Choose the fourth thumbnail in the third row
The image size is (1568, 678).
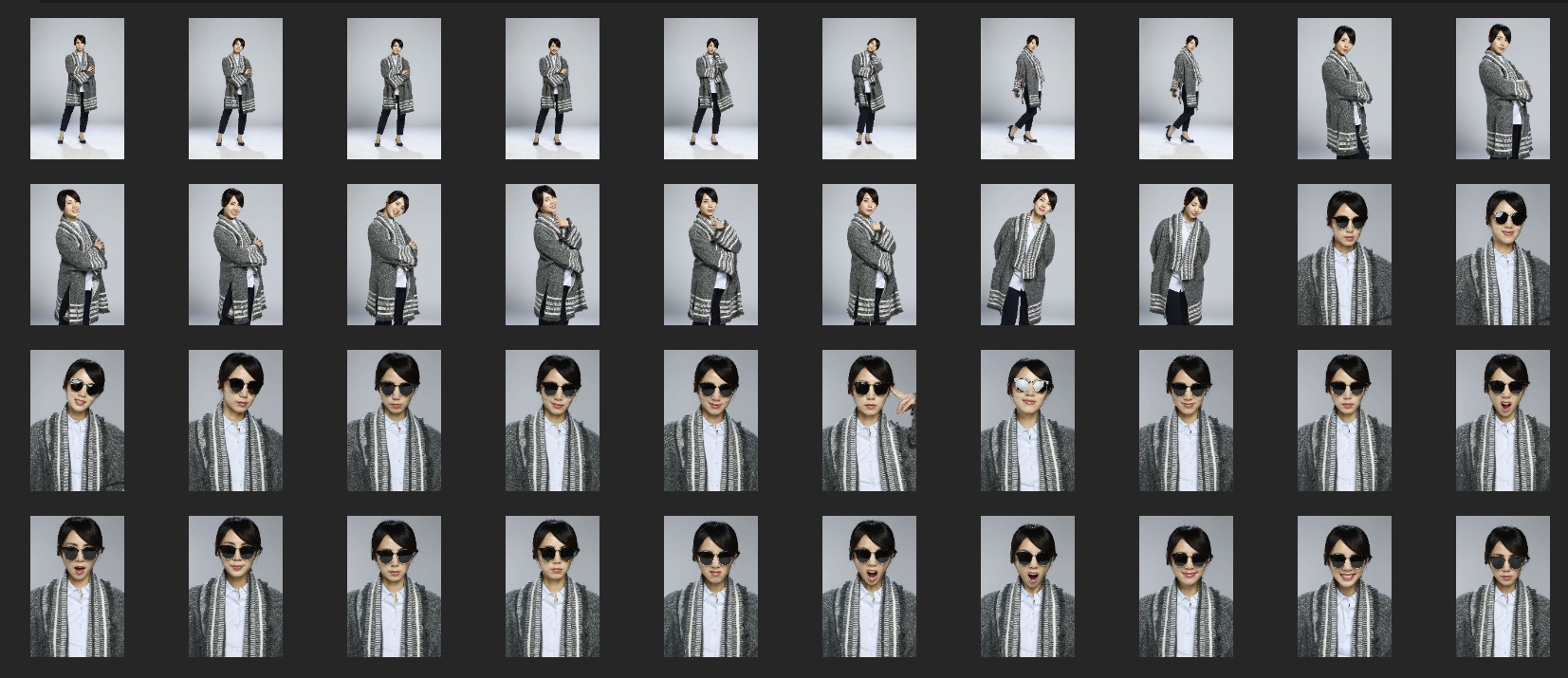click(x=552, y=420)
